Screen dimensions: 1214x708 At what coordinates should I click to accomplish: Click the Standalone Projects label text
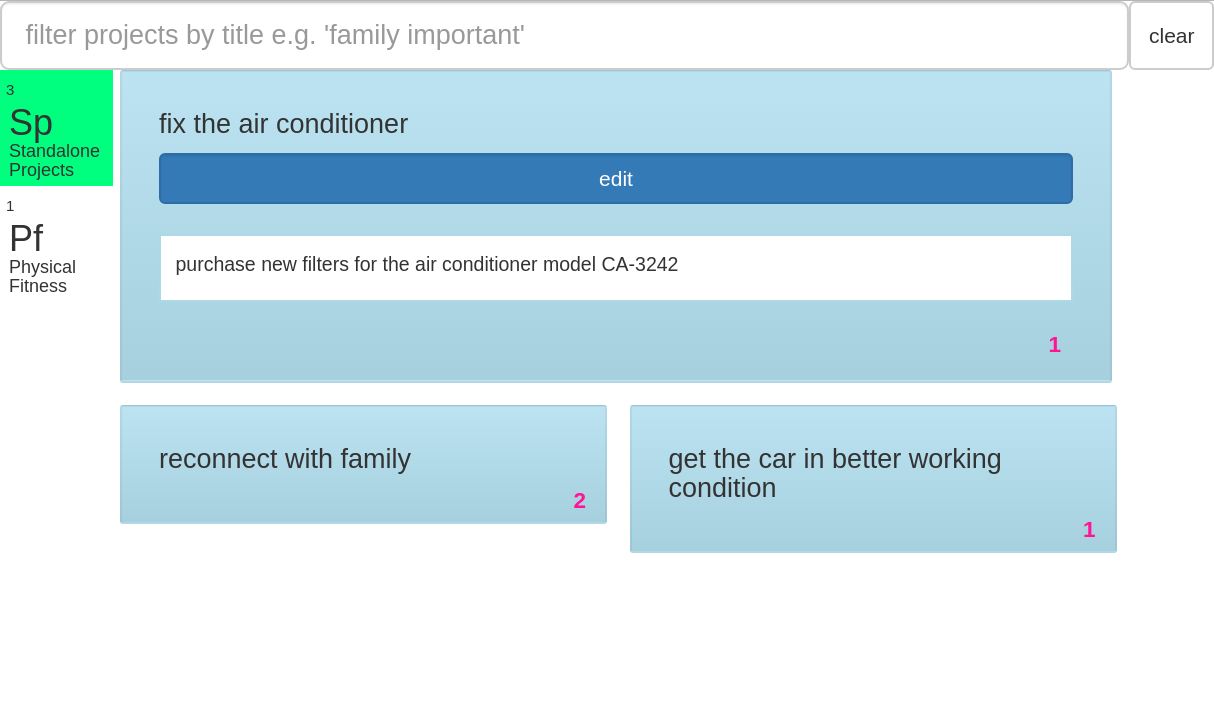coord(54,161)
